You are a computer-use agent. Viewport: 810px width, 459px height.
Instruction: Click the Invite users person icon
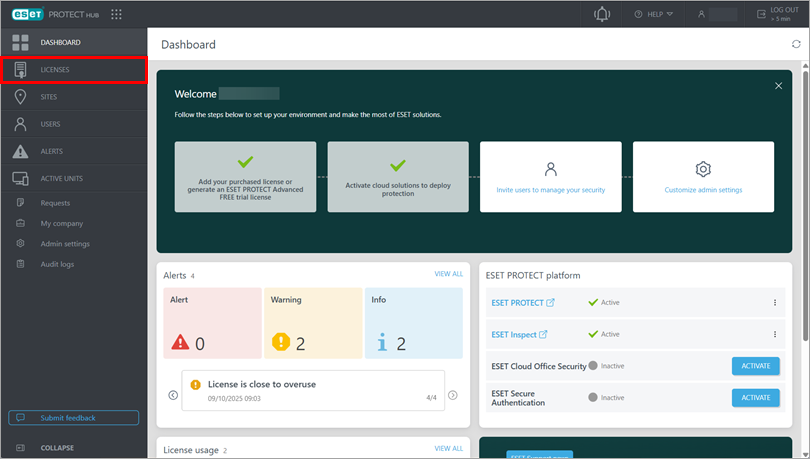pyautogui.click(x=550, y=169)
